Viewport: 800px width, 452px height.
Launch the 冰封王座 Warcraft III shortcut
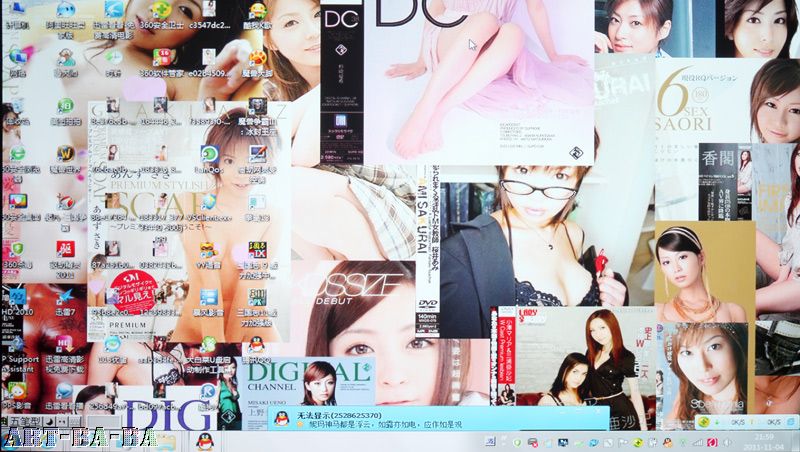pyautogui.click(x=258, y=115)
